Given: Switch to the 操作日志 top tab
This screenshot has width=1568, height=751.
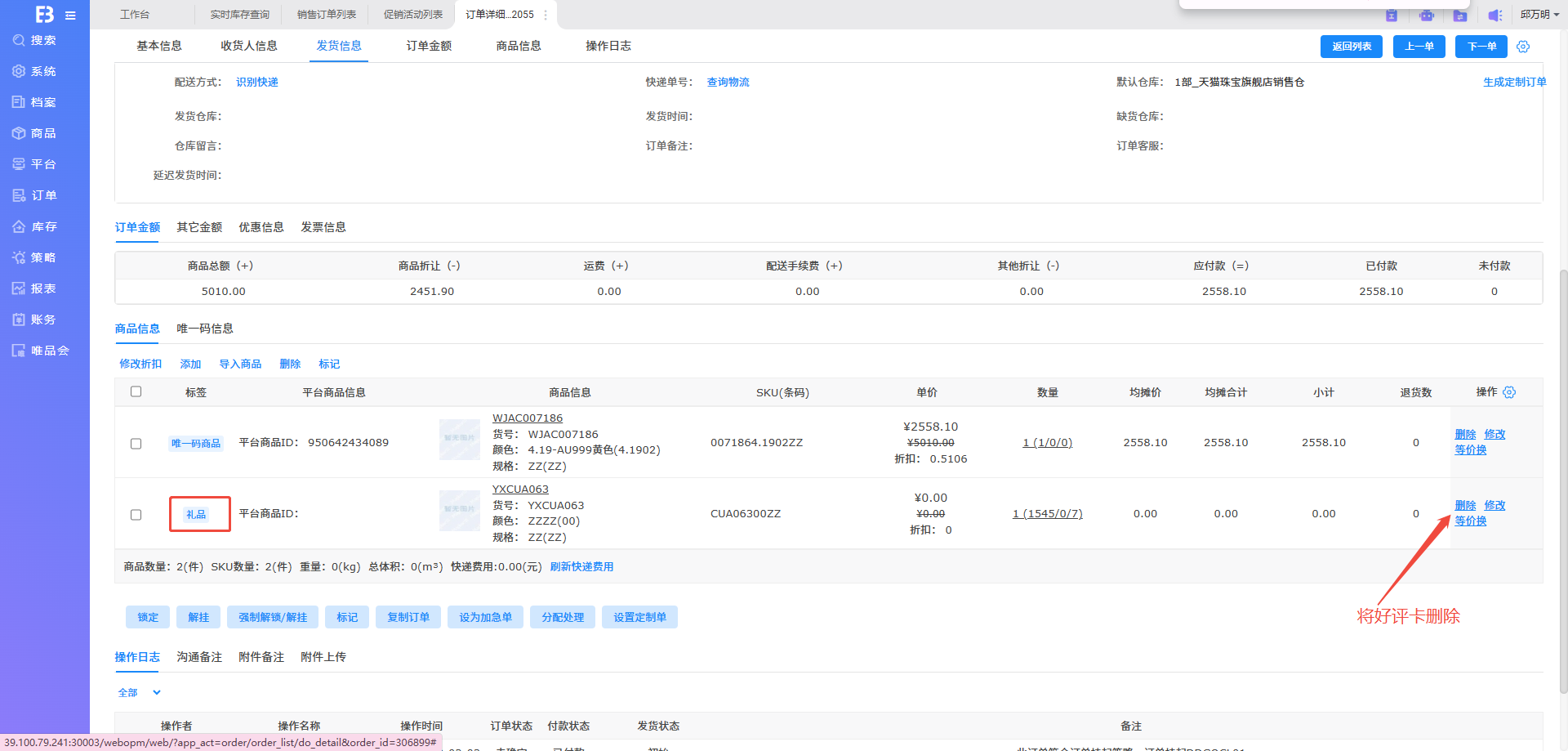Looking at the screenshot, I should [608, 46].
